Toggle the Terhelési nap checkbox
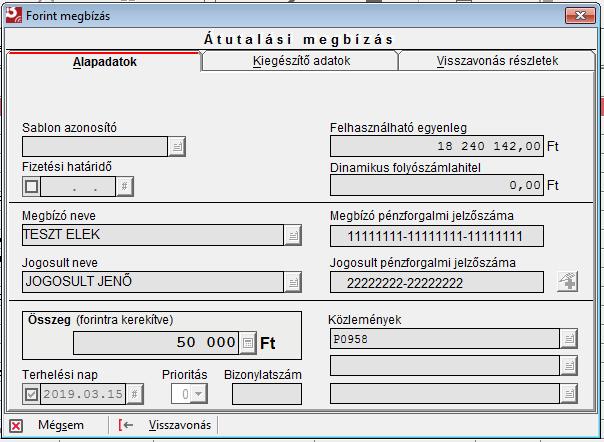 [x=31, y=394]
